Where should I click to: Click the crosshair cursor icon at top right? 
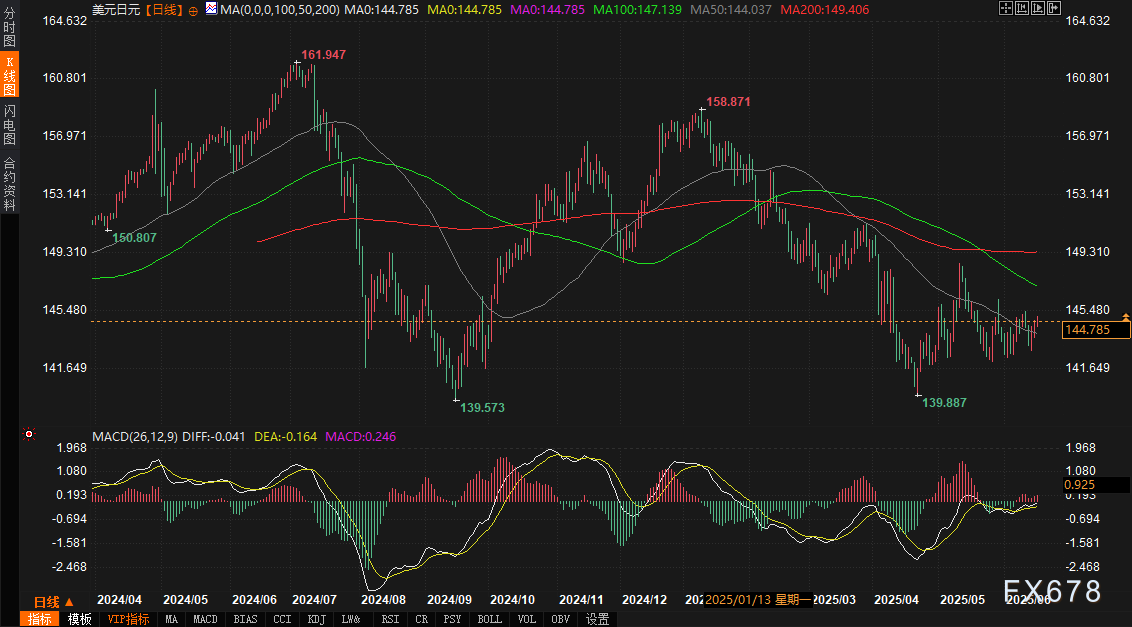pos(1005,9)
